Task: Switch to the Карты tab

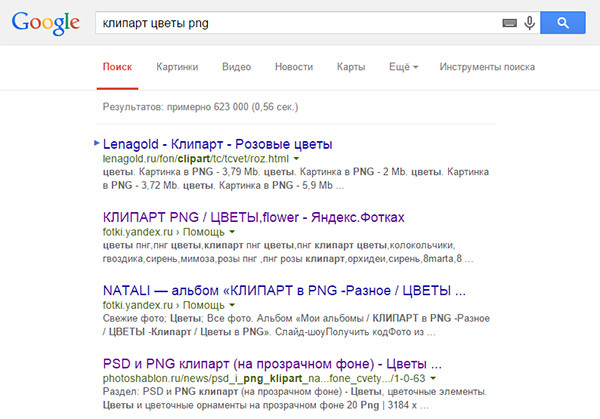Action: pyautogui.click(x=351, y=67)
